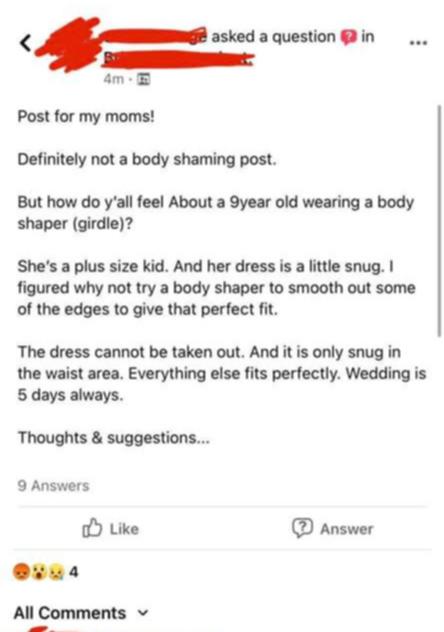Click the vertical scrollbar on the right
Image resolution: width=444 pixels, height=632 pixels.
[x=439, y=220]
